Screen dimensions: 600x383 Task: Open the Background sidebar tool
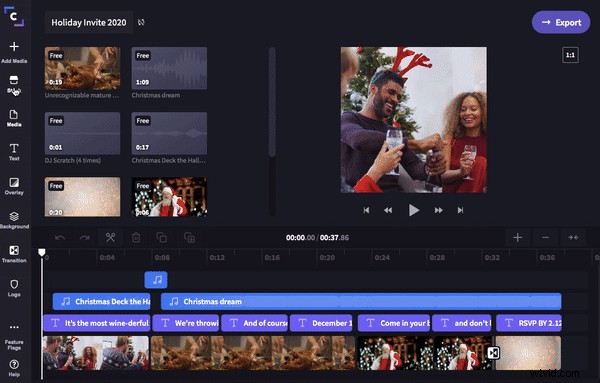click(14, 220)
